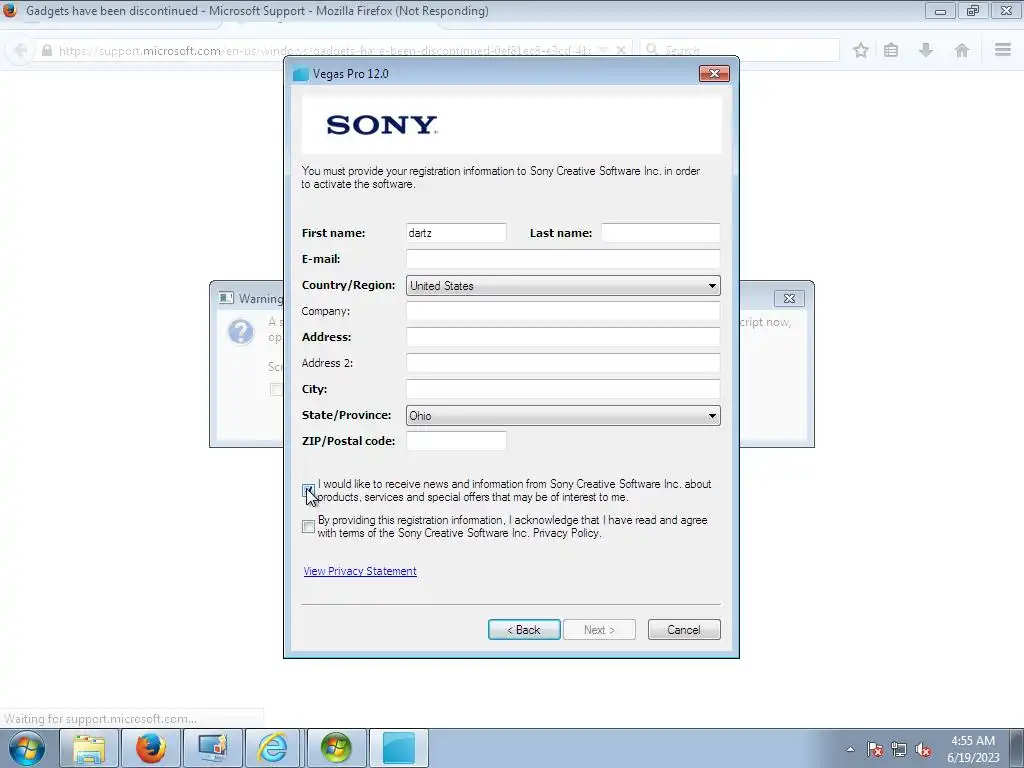Click the ZIP/Postal code field
Viewport: 1024px width, 768px height.
tap(456, 441)
